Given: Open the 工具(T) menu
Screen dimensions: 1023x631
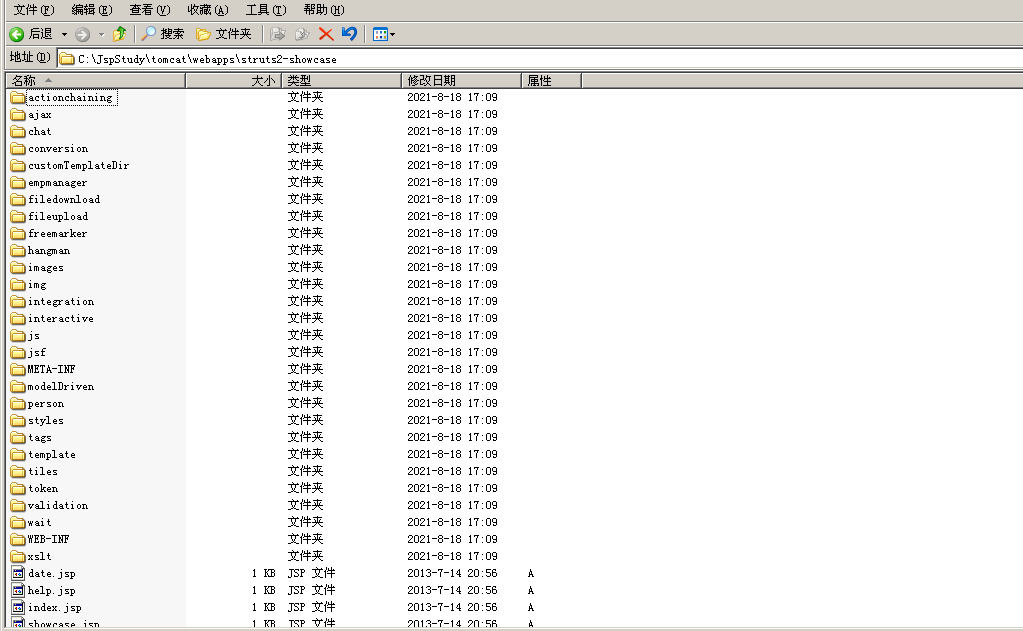Looking at the screenshot, I should (x=266, y=10).
